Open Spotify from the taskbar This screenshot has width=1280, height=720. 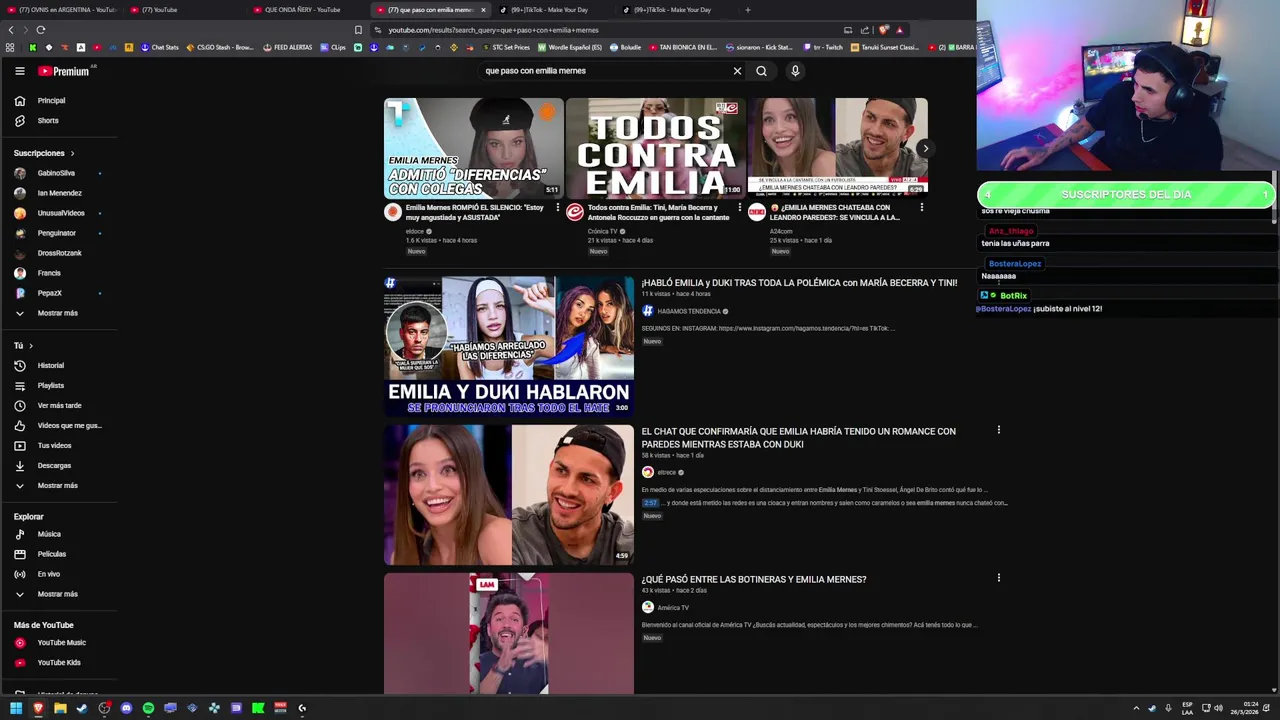[x=148, y=708]
